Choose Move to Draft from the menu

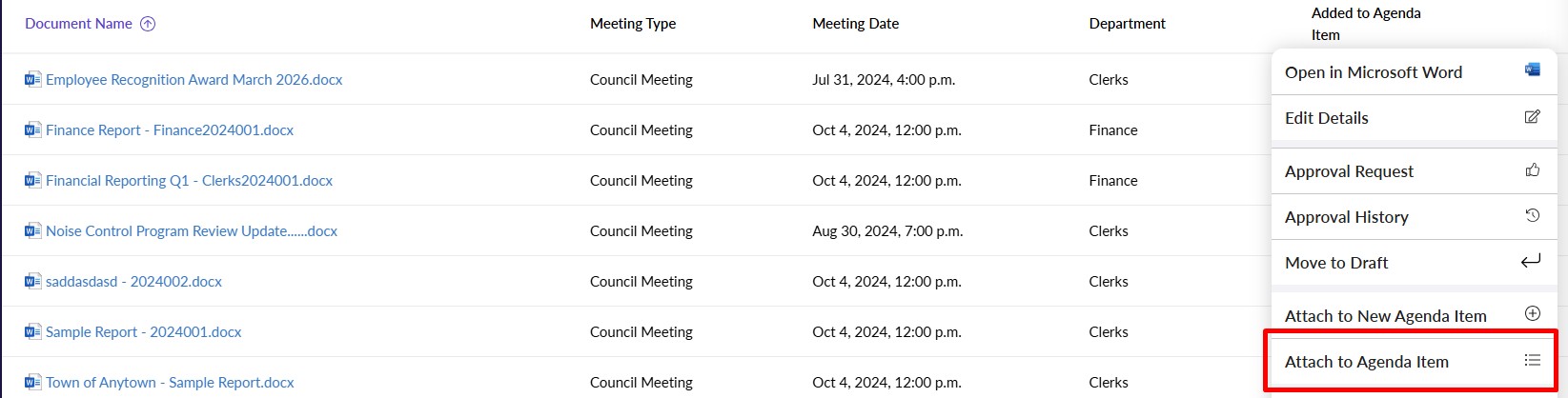tap(1335, 263)
